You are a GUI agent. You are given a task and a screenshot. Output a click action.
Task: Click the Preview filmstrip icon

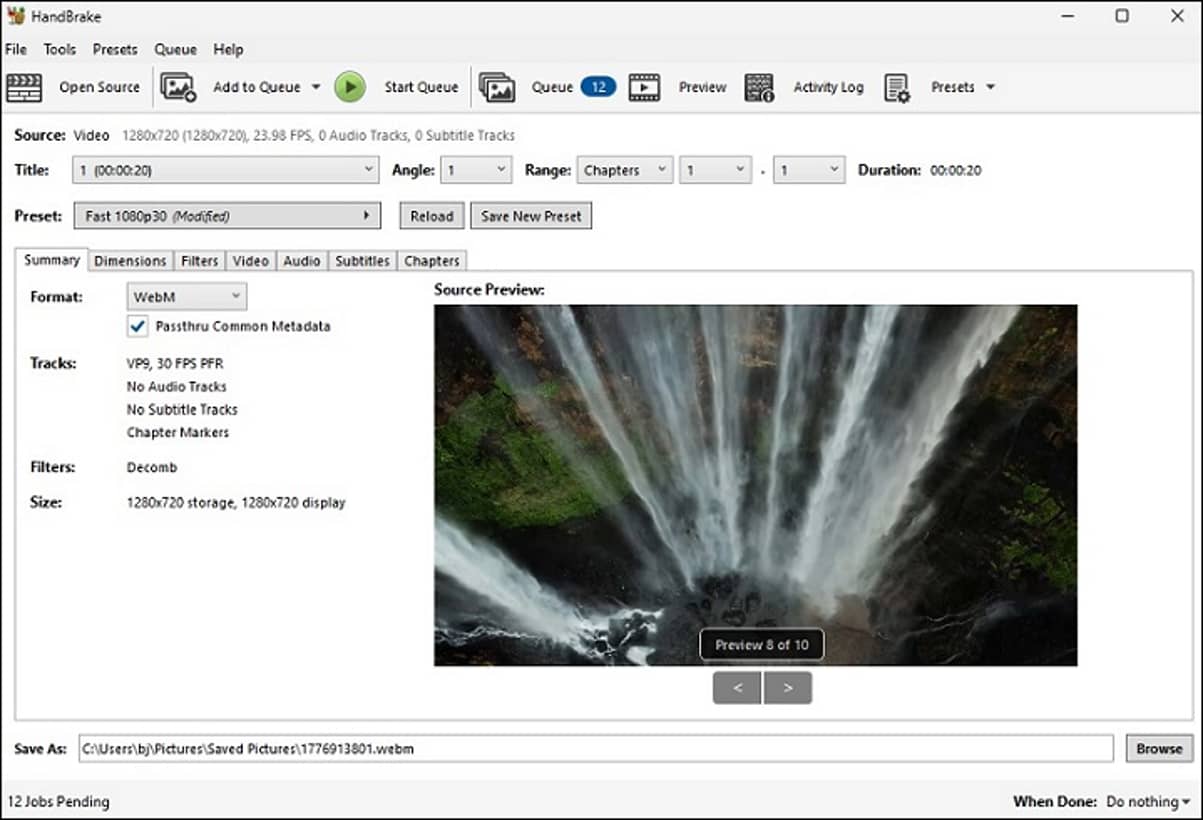645,87
